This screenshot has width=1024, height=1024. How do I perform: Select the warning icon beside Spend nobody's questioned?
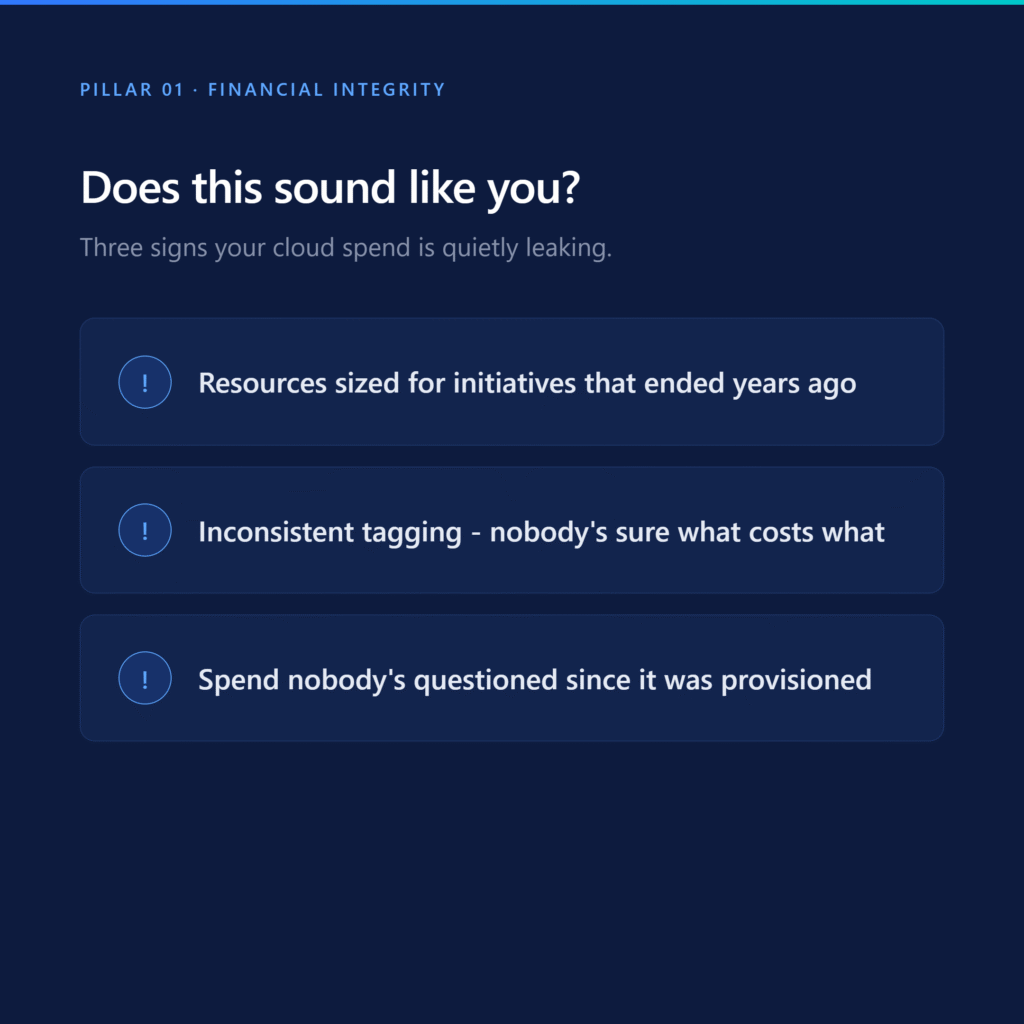(145, 678)
